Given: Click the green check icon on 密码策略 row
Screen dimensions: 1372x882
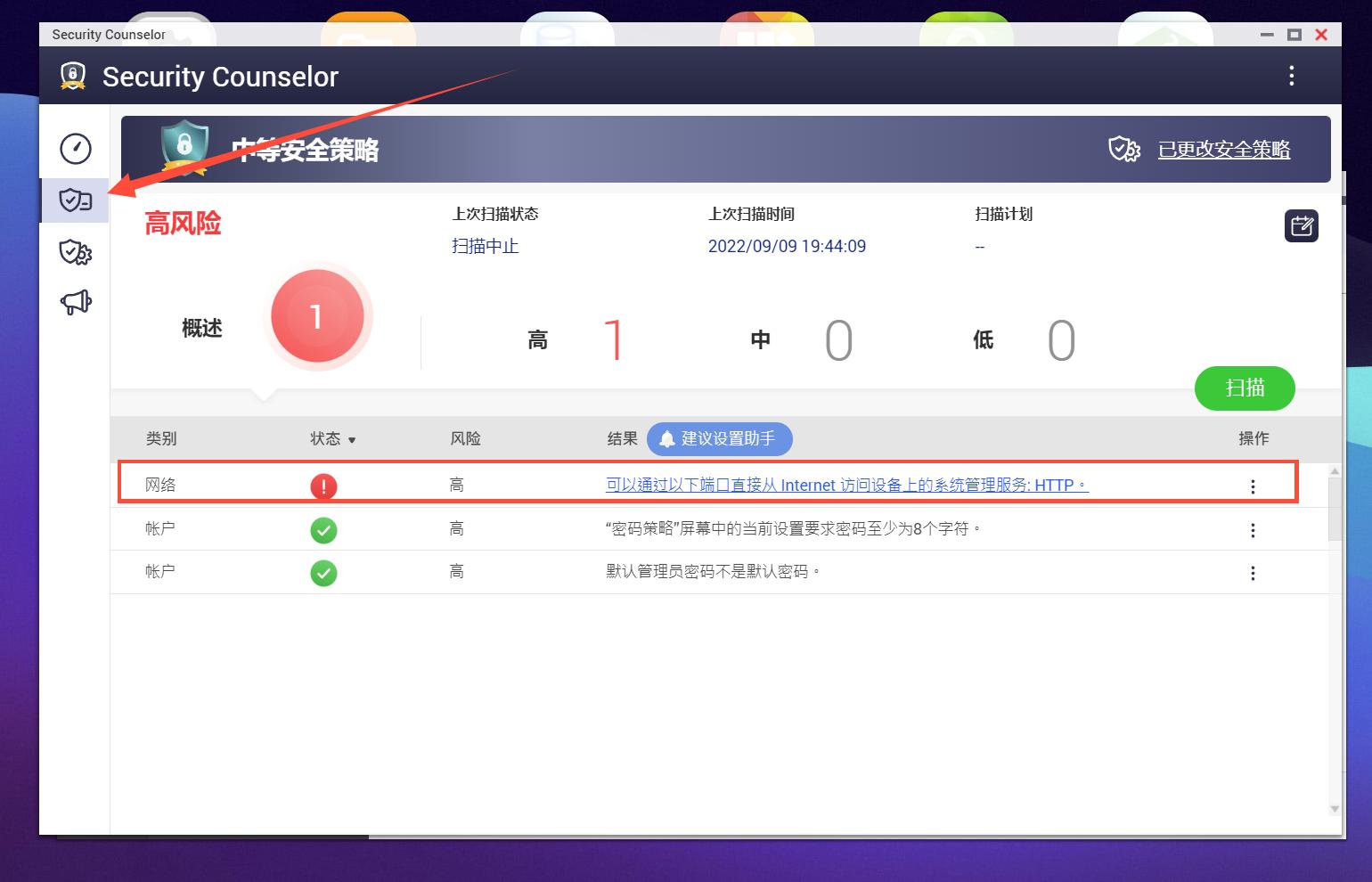Looking at the screenshot, I should click(323, 529).
